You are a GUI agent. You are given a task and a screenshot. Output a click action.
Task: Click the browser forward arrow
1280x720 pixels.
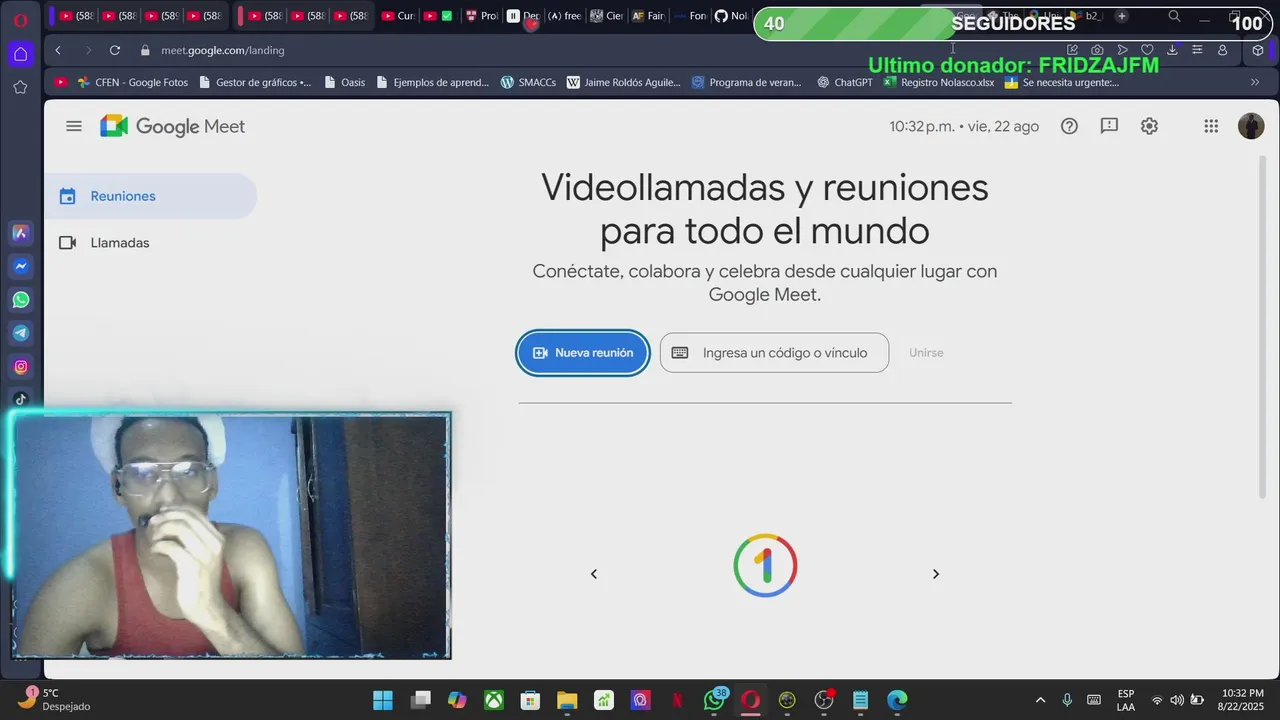point(87,50)
